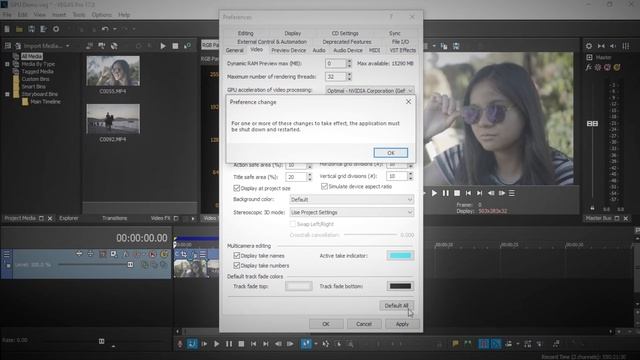Open dropdown beside the blue timeline edit tool
This screenshot has width=640, height=360.
pos(316,344)
